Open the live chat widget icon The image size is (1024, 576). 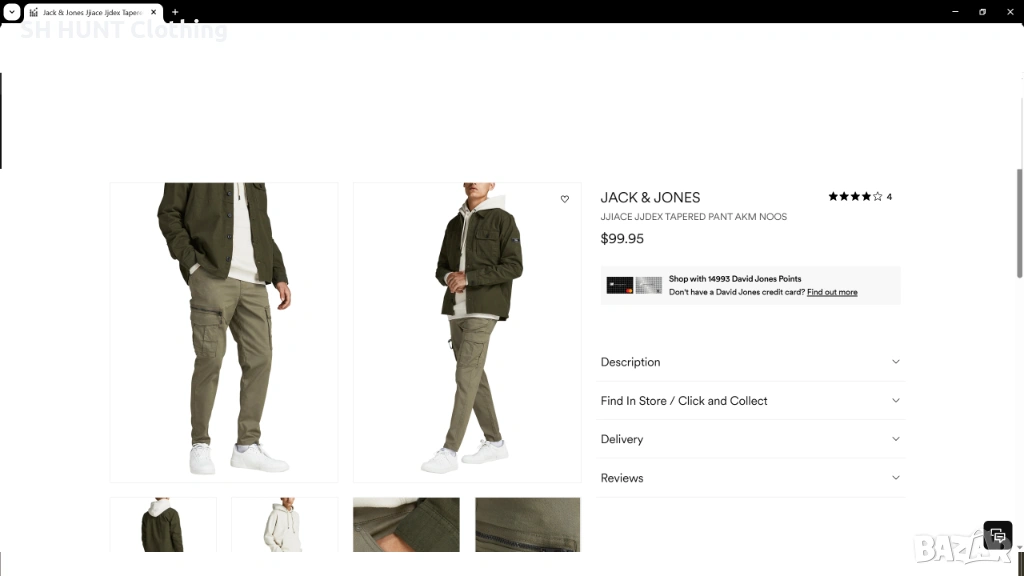[998, 536]
